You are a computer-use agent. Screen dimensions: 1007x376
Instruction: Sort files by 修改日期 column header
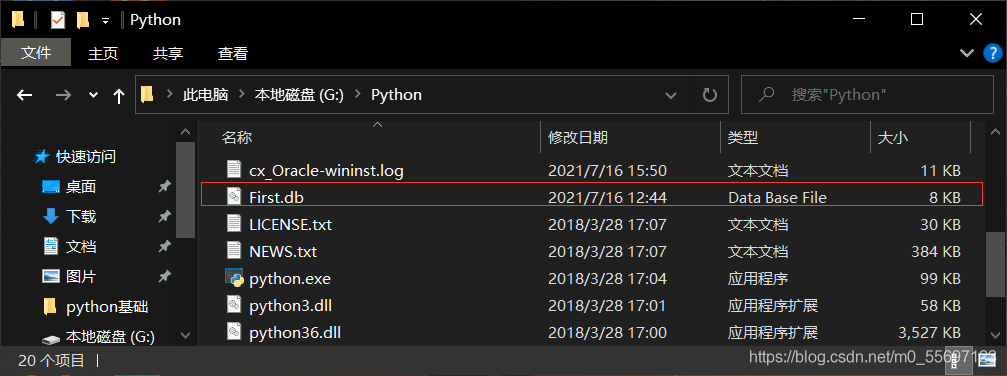click(x=577, y=137)
